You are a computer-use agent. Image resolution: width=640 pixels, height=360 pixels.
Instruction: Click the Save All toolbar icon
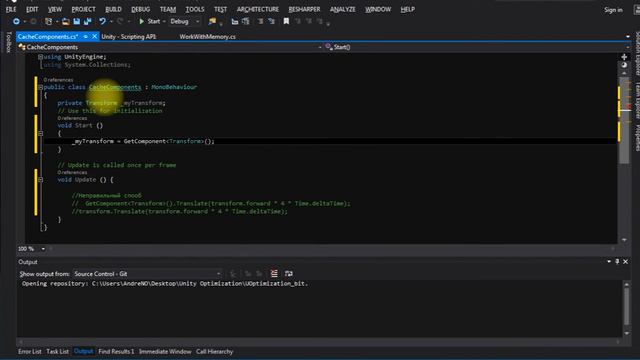[87, 21]
